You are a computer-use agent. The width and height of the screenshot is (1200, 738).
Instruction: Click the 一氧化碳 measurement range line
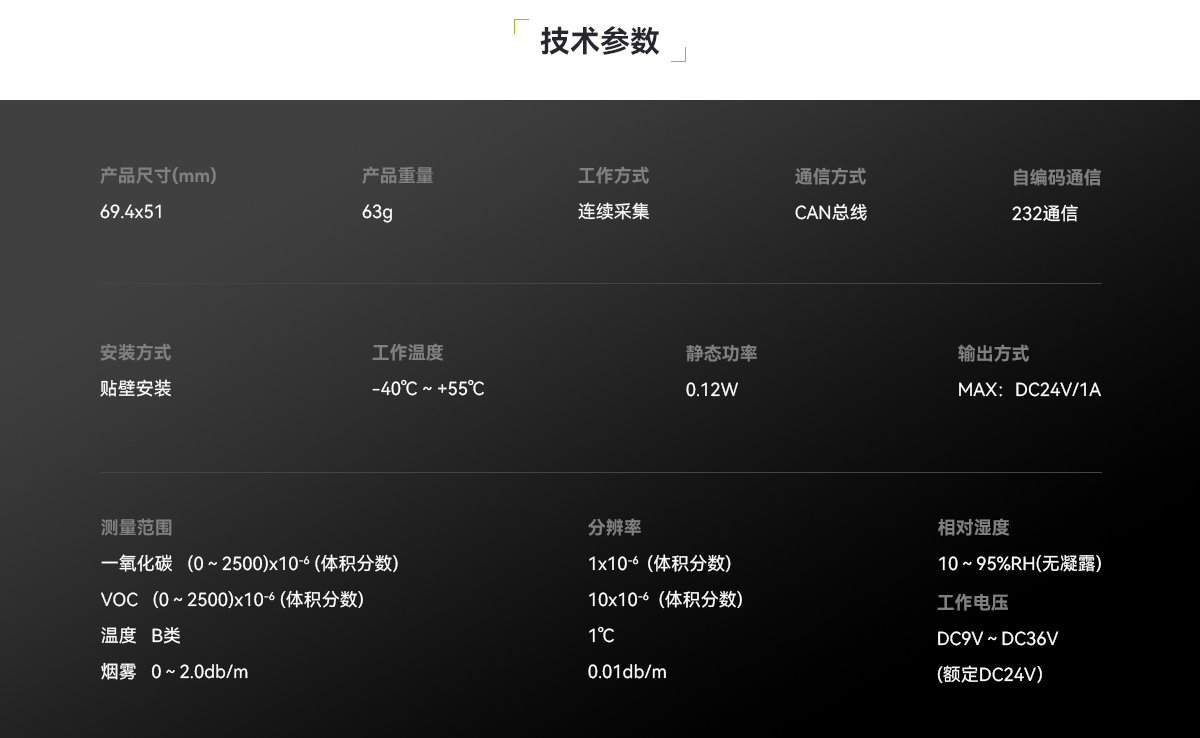250,564
